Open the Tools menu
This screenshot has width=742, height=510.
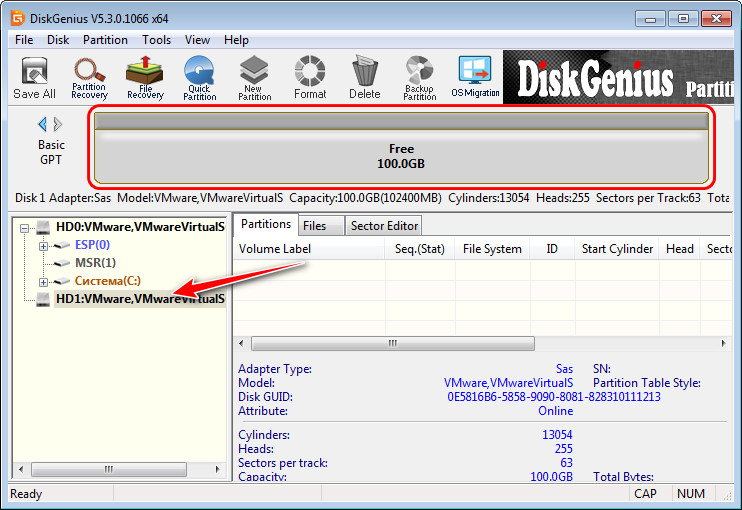coord(156,40)
